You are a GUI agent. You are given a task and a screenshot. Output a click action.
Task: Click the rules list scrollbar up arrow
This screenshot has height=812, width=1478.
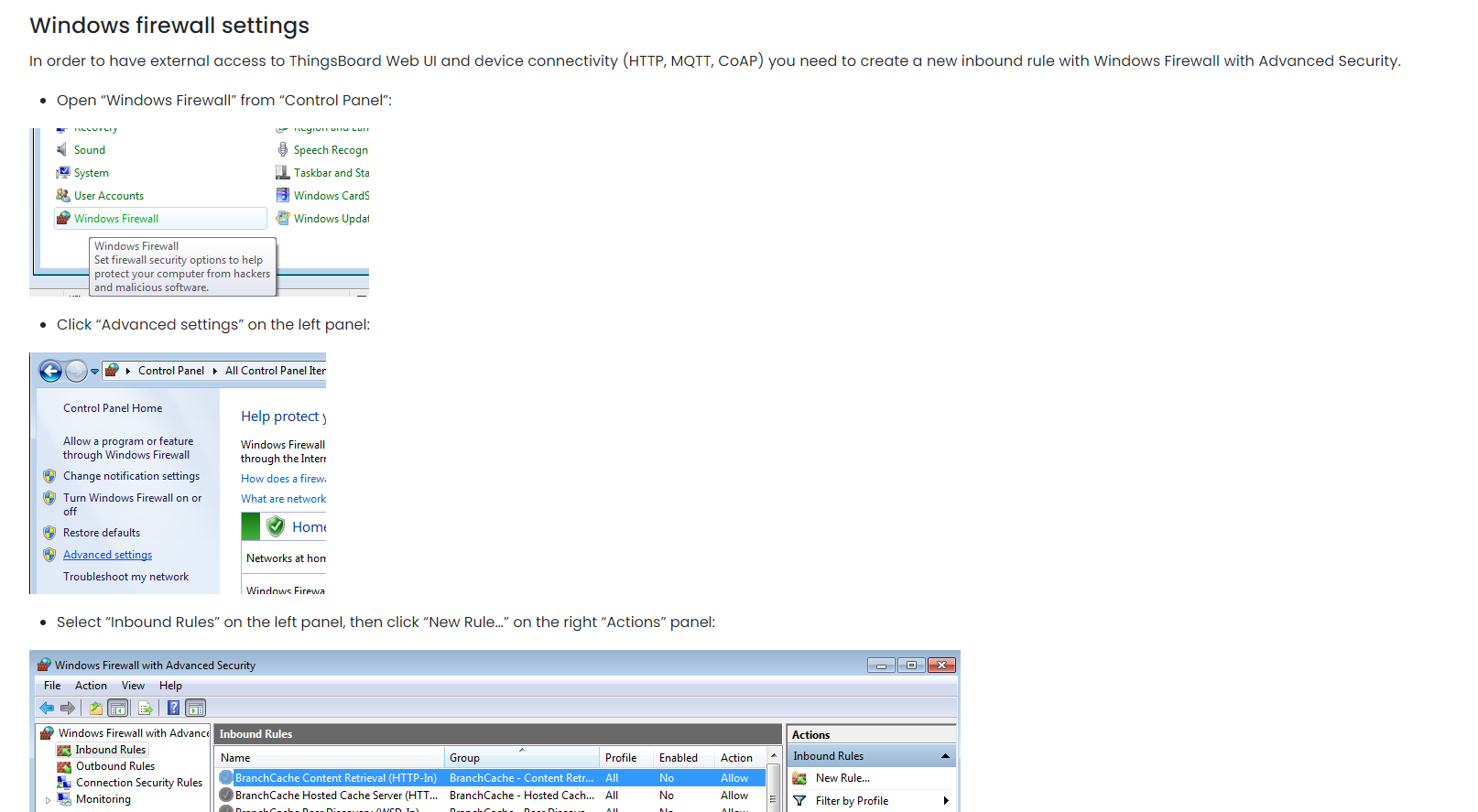coord(774,756)
